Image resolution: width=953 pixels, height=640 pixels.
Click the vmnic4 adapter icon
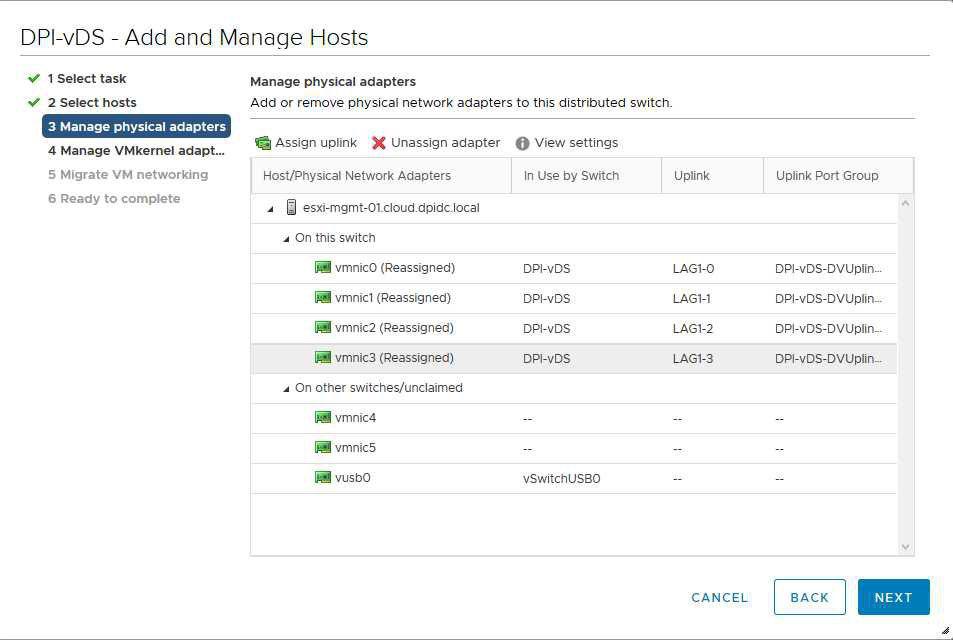(323, 418)
